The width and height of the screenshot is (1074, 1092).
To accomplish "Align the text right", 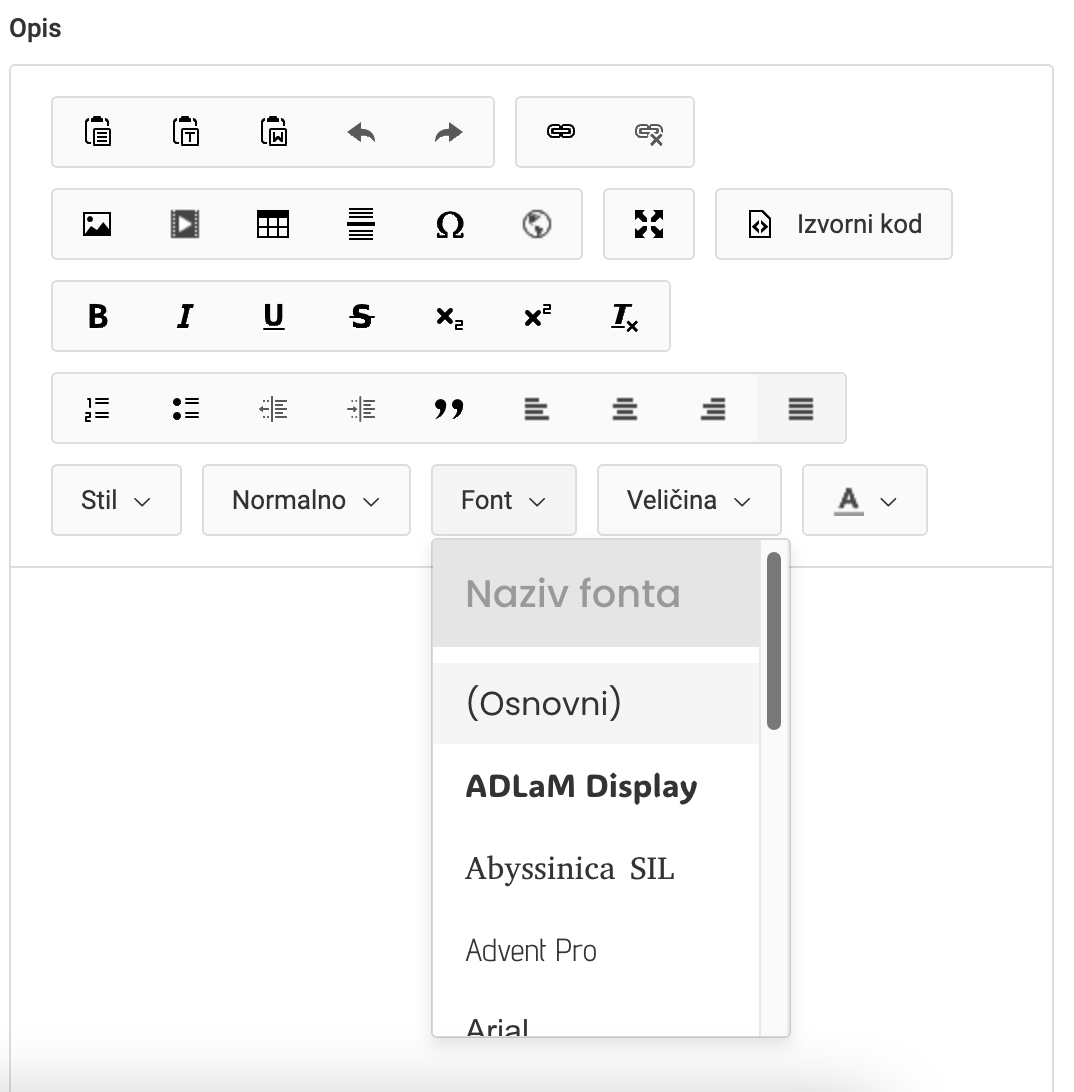I will coord(713,408).
